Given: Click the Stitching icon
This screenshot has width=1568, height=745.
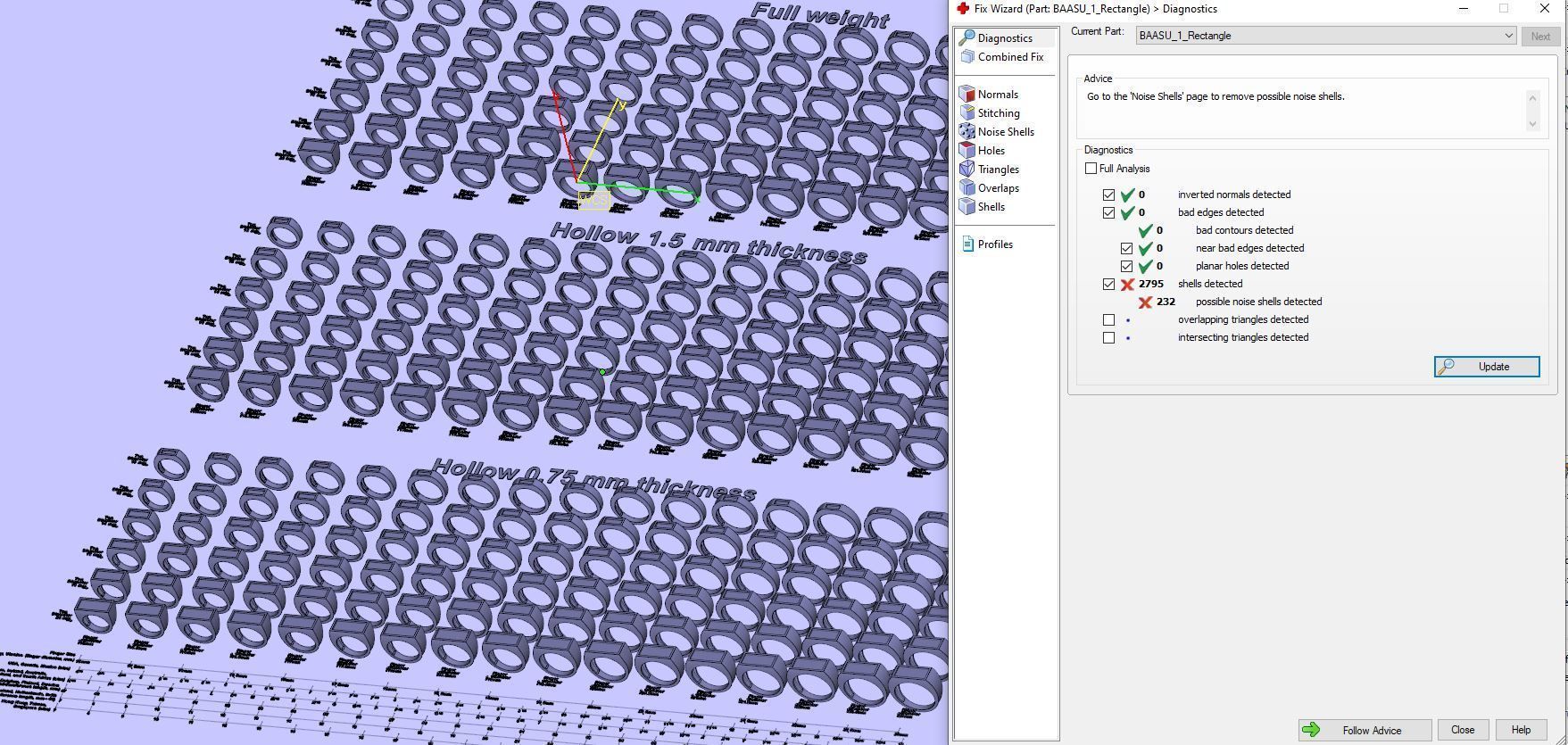Looking at the screenshot, I should (x=967, y=112).
